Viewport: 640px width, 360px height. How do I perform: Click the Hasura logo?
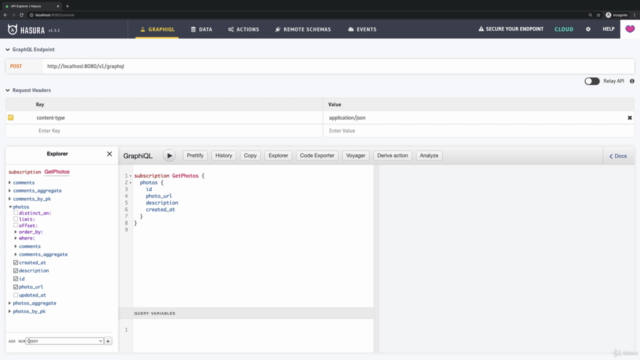27,29
